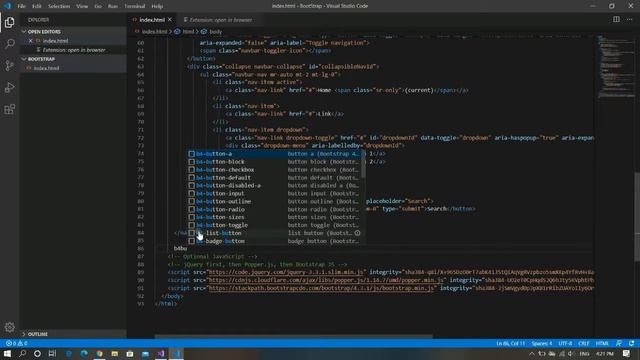Screen dimensions: 640x360
Task: Open the Windows Action Center
Action: tap(627, 353)
